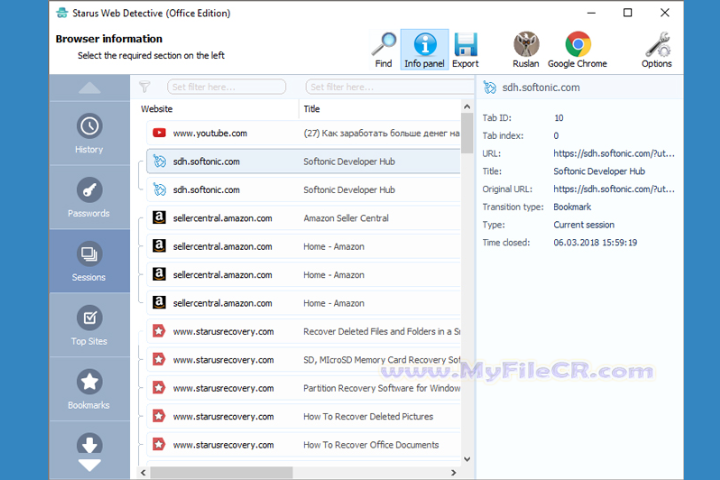Select How To Recover Deleted Pictures row
Screen dimensions: 720x480
click(x=303, y=417)
